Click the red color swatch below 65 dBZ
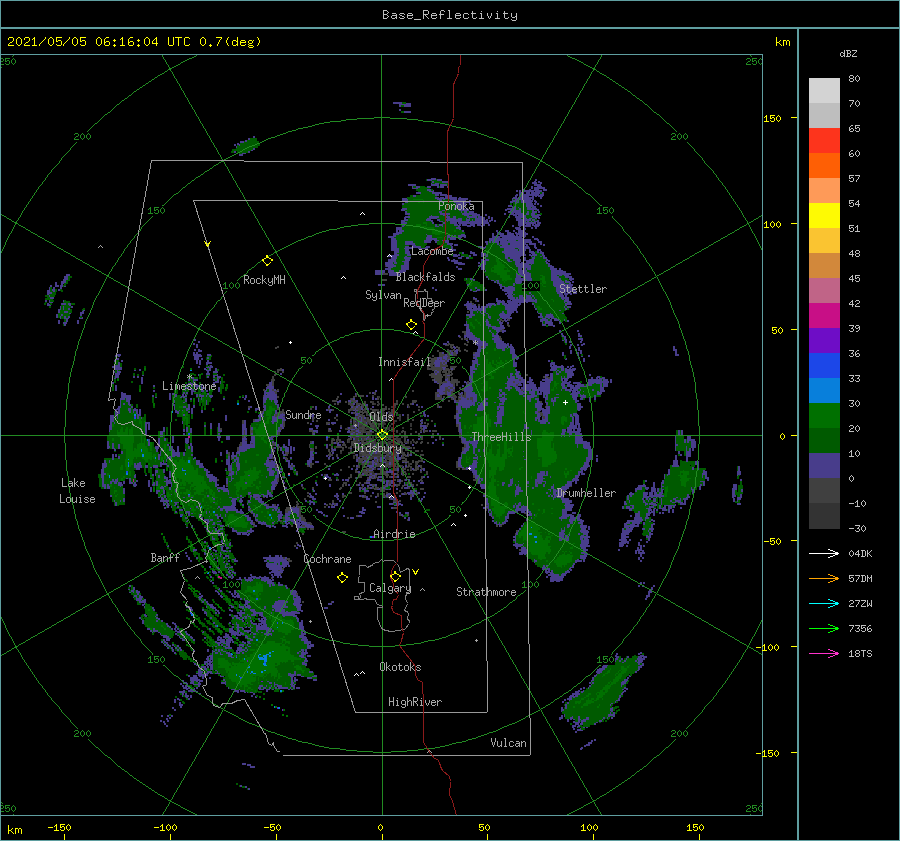 pos(824,141)
